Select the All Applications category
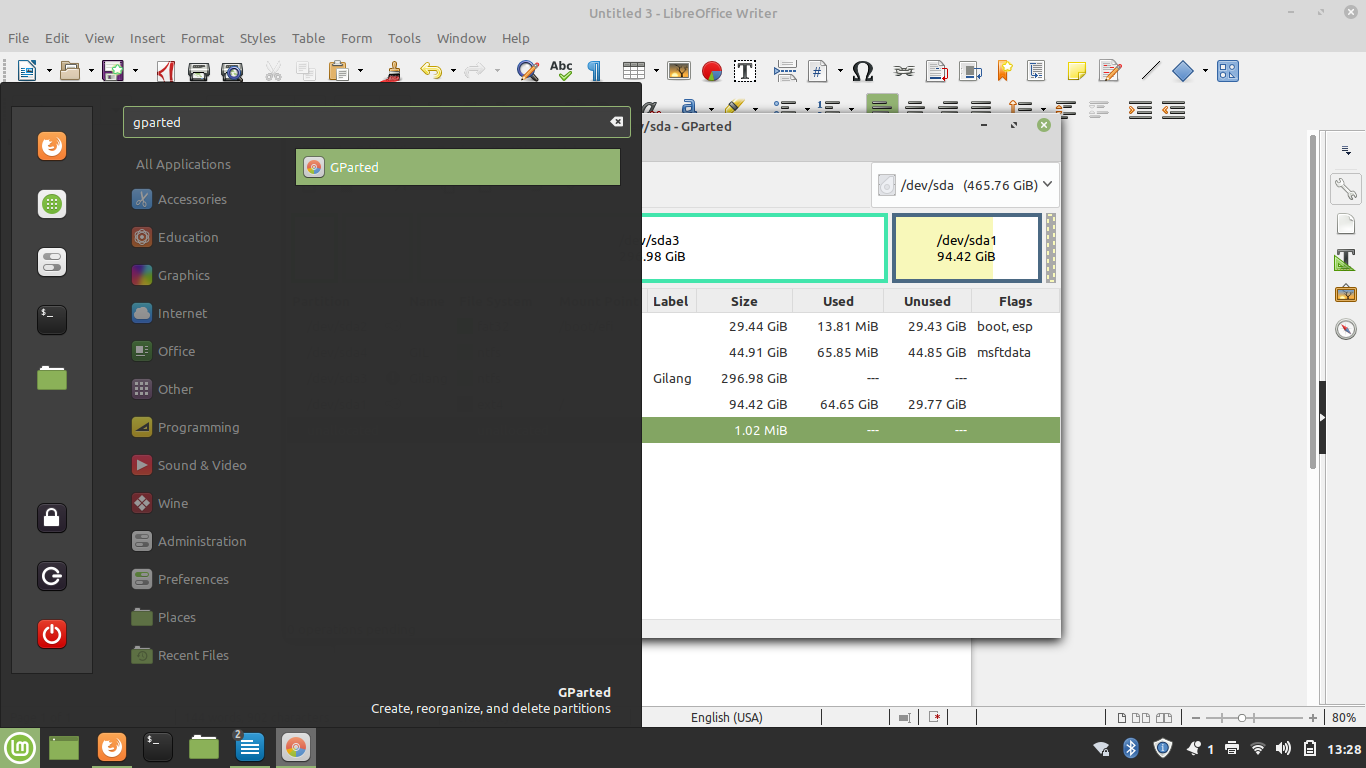1366x768 pixels. click(183, 164)
